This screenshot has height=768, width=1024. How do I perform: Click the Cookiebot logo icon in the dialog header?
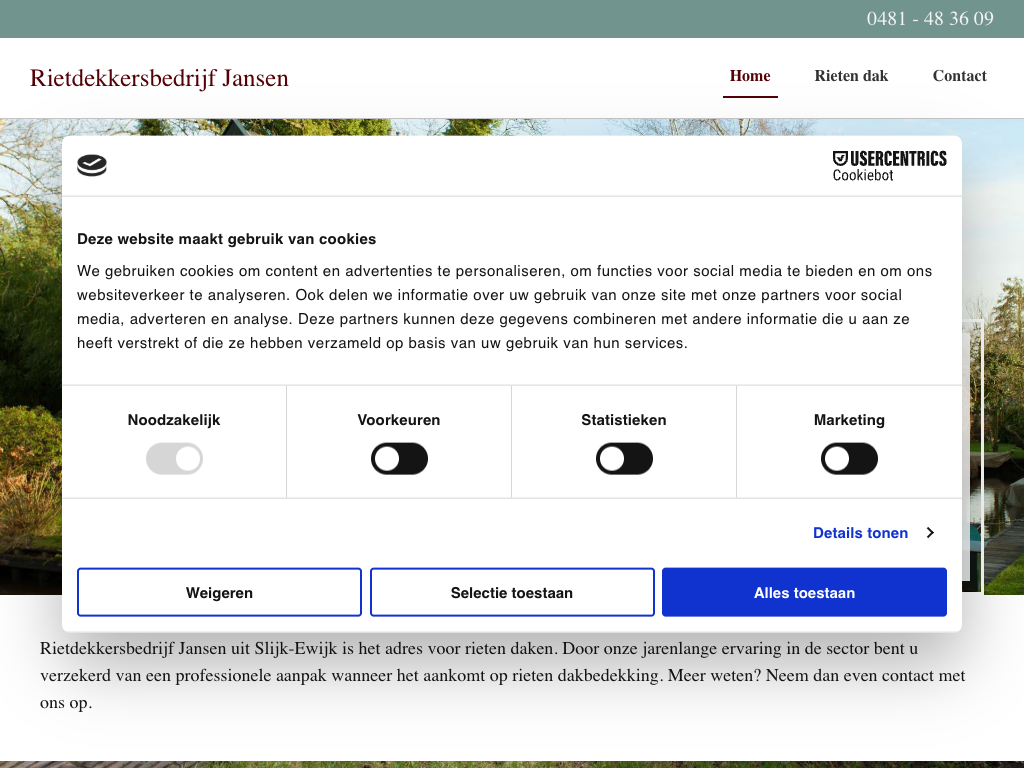[x=92, y=166]
